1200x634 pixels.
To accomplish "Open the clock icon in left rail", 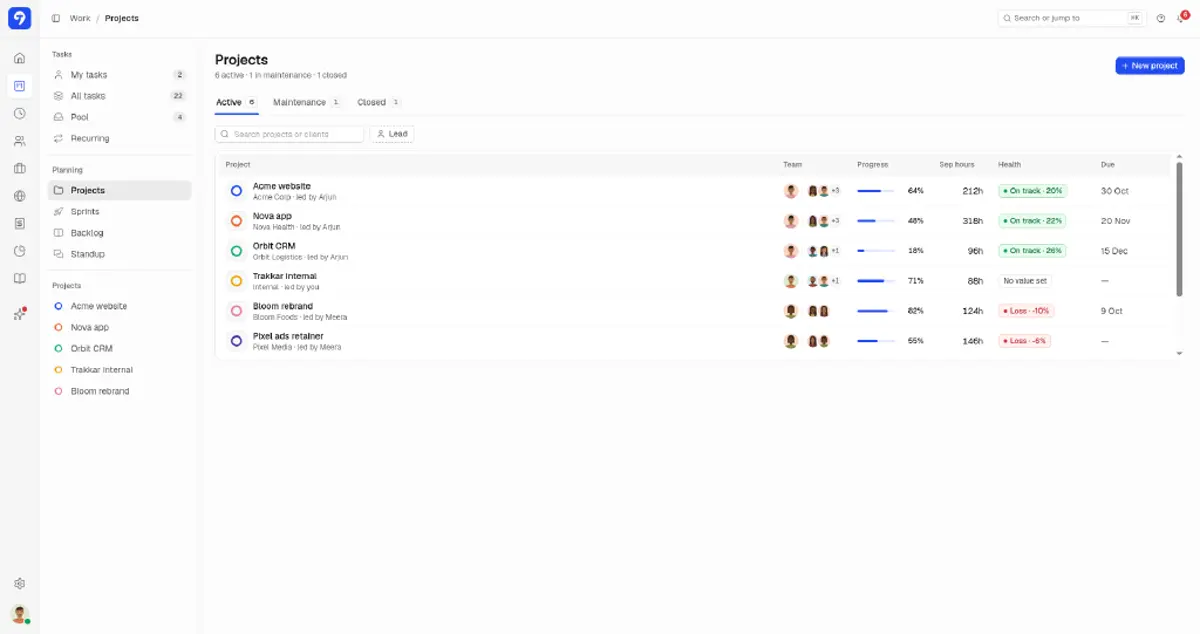I will [x=19, y=113].
